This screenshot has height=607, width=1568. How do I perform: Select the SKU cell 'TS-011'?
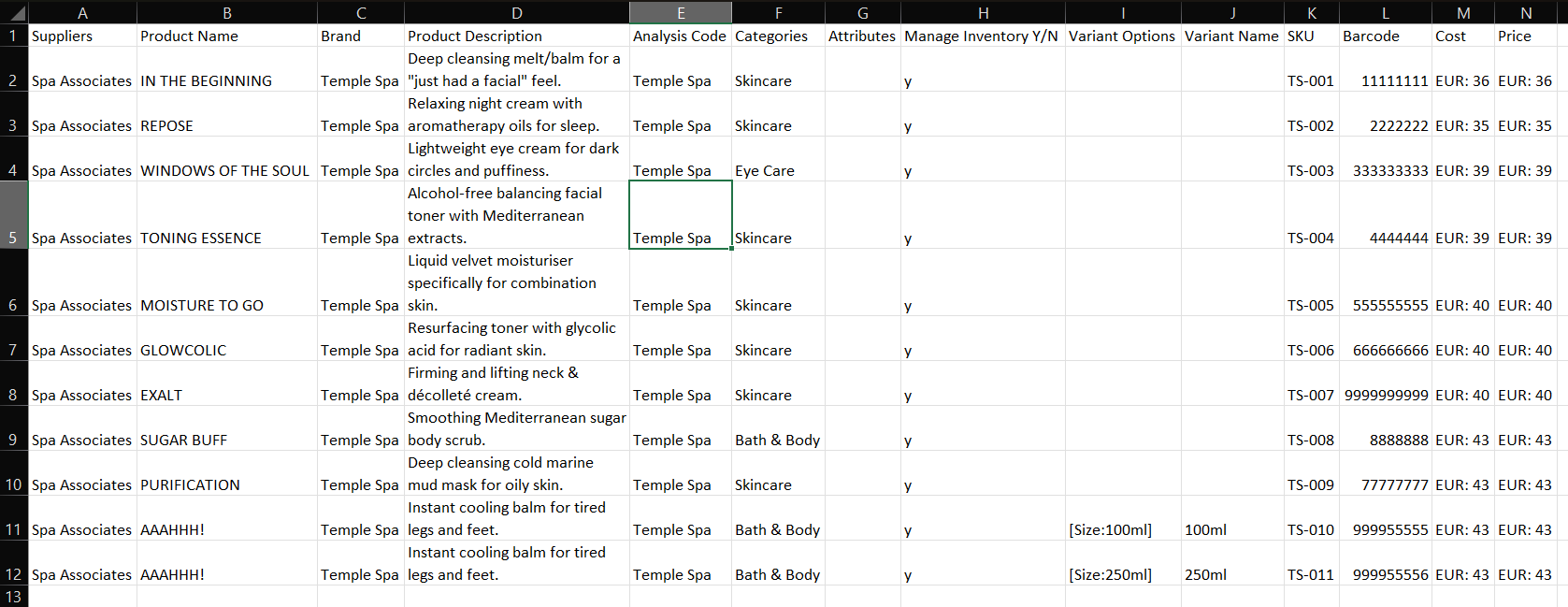[1312, 563]
